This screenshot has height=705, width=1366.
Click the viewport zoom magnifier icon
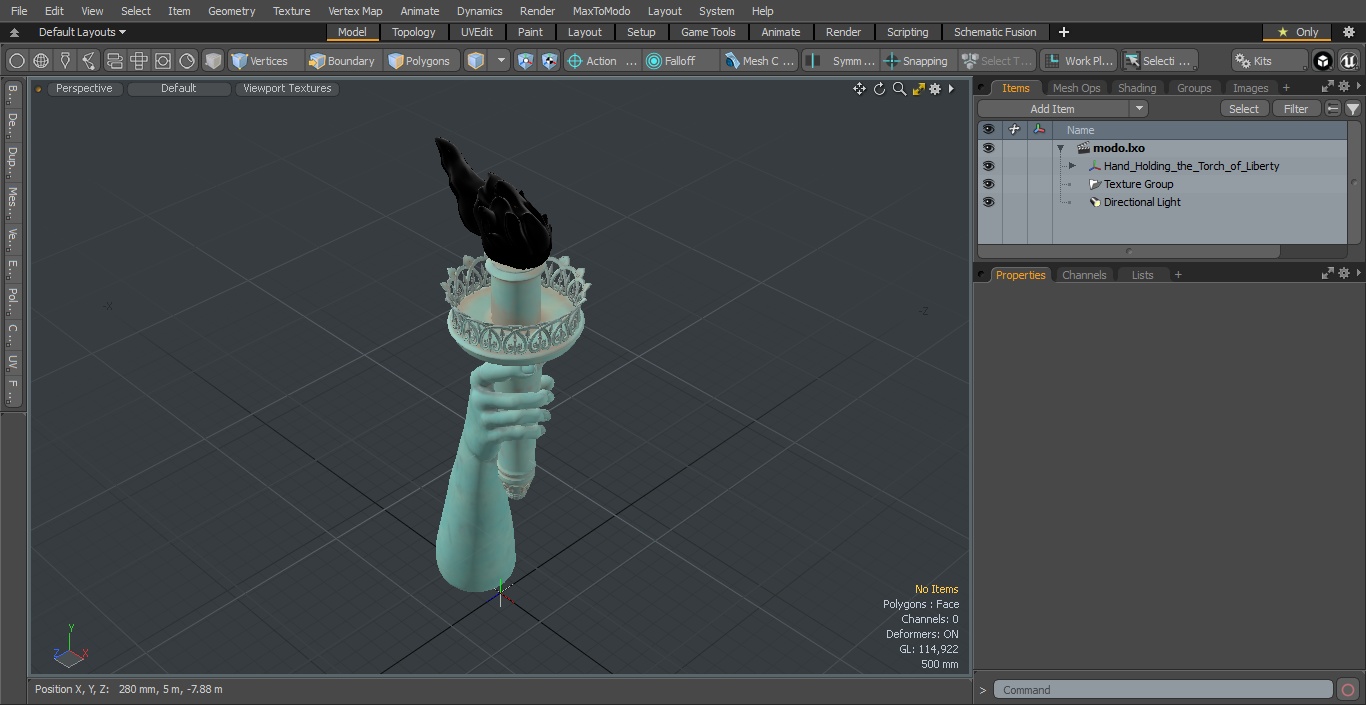tap(899, 89)
